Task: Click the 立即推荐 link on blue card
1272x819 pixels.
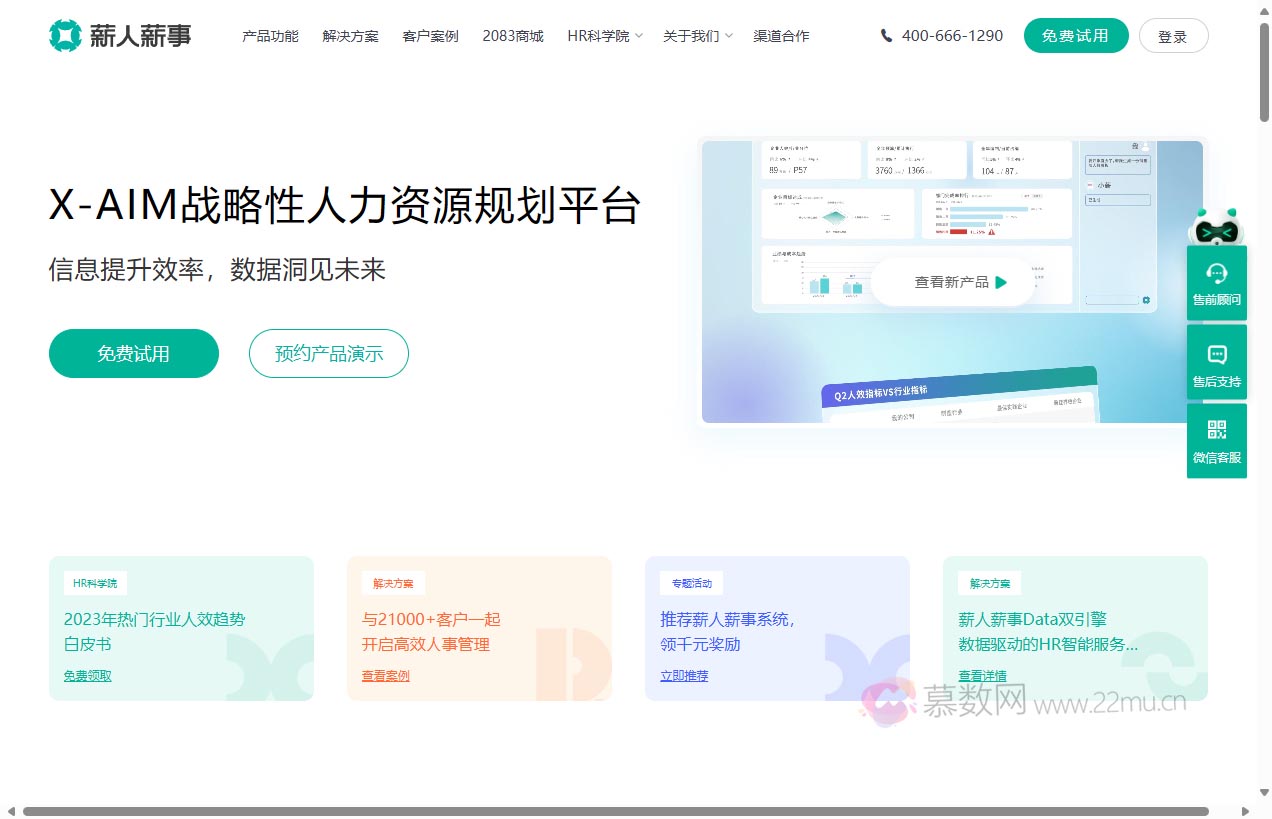Action: point(684,676)
